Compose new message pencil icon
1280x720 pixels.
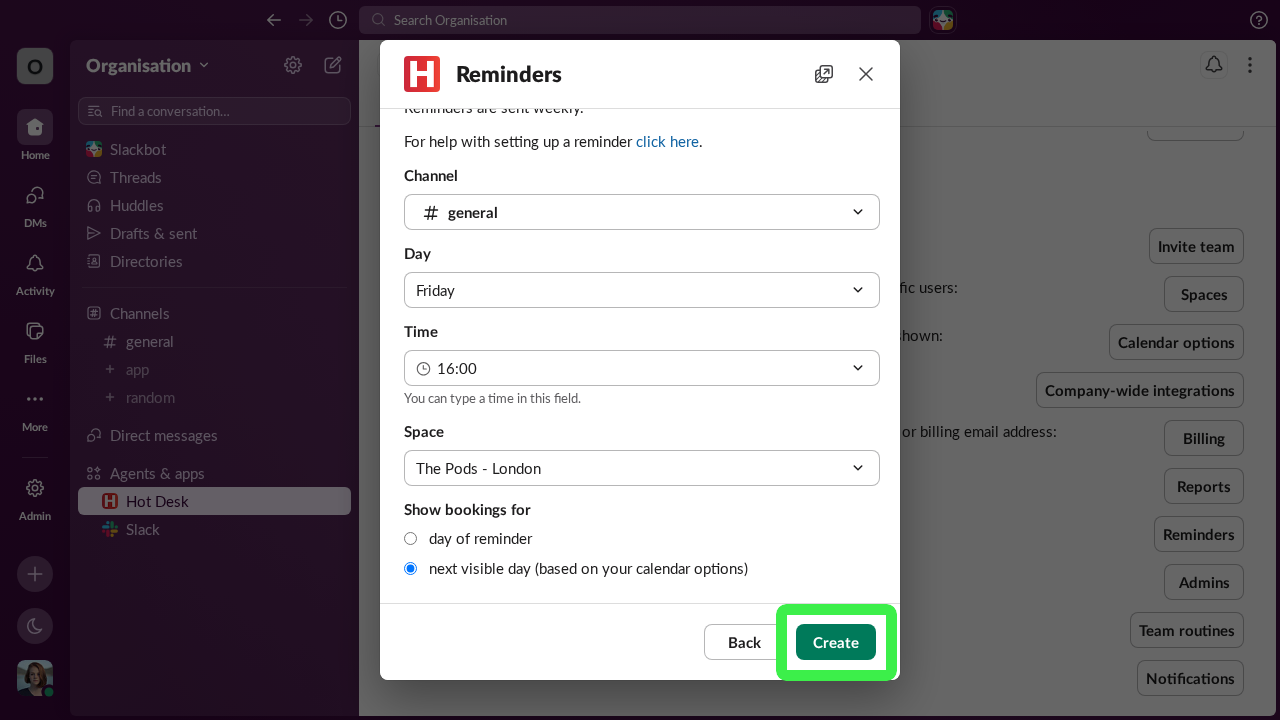coord(333,65)
